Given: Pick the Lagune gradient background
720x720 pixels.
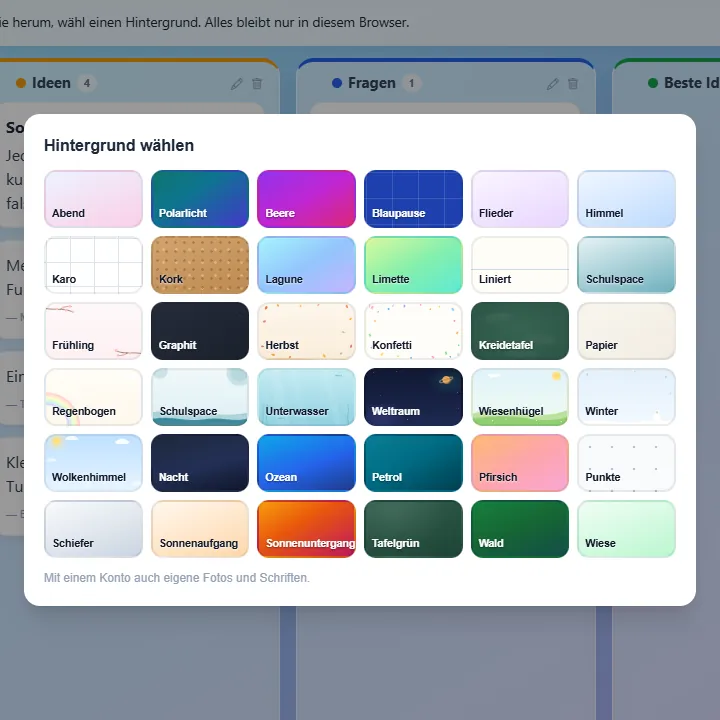Looking at the screenshot, I should click(306, 265).
